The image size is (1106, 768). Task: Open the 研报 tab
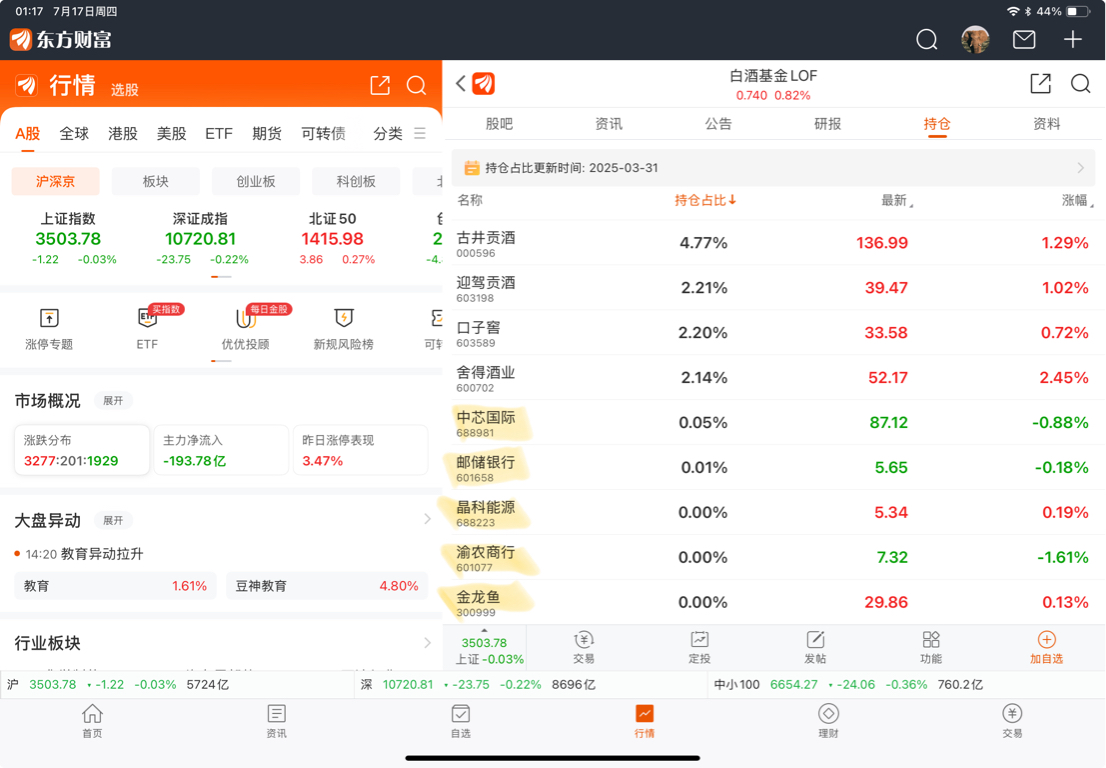pyautogui.click(x=827, y=124)
